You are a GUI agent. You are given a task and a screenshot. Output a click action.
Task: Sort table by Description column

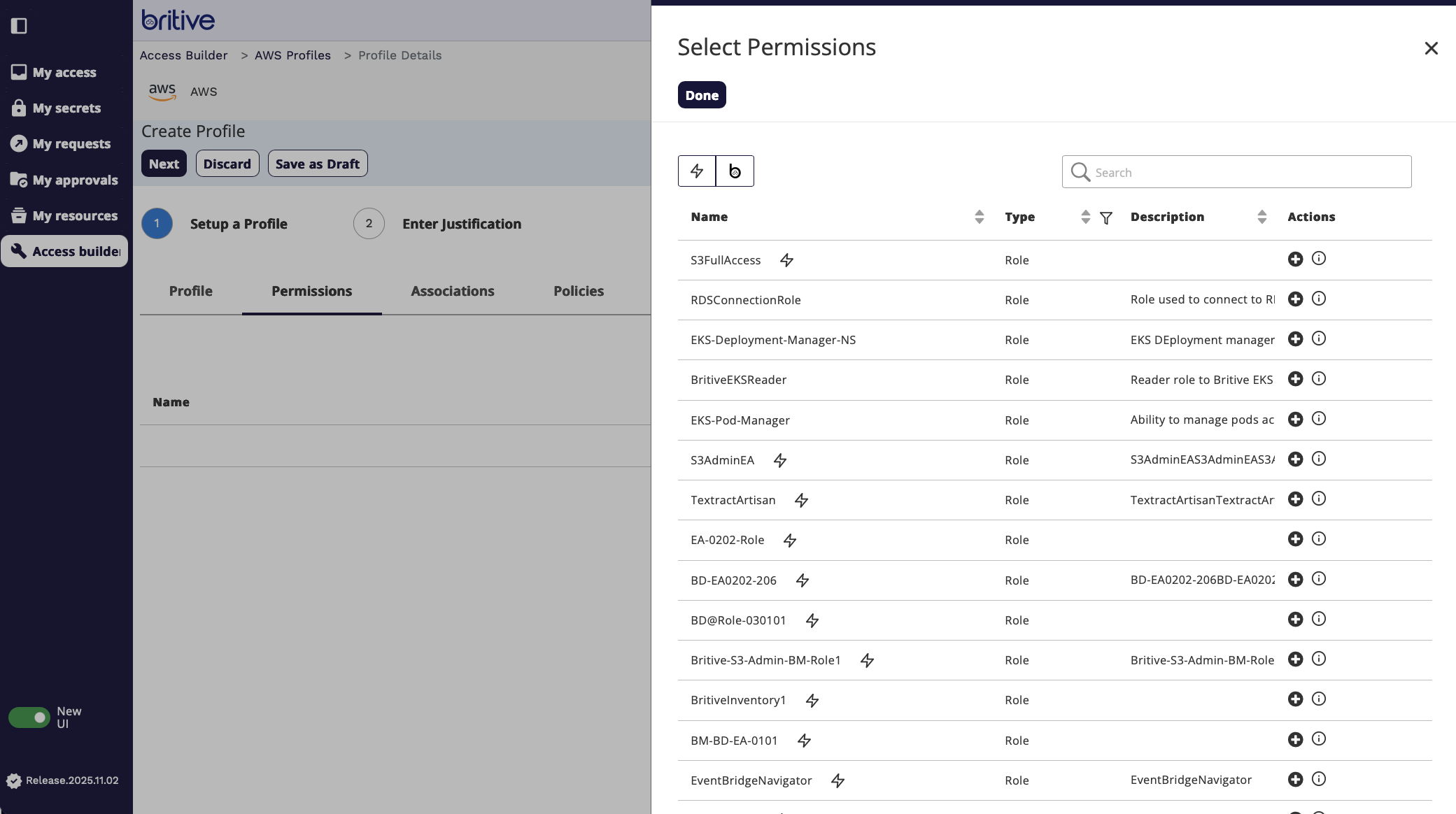click(1261, 217)
